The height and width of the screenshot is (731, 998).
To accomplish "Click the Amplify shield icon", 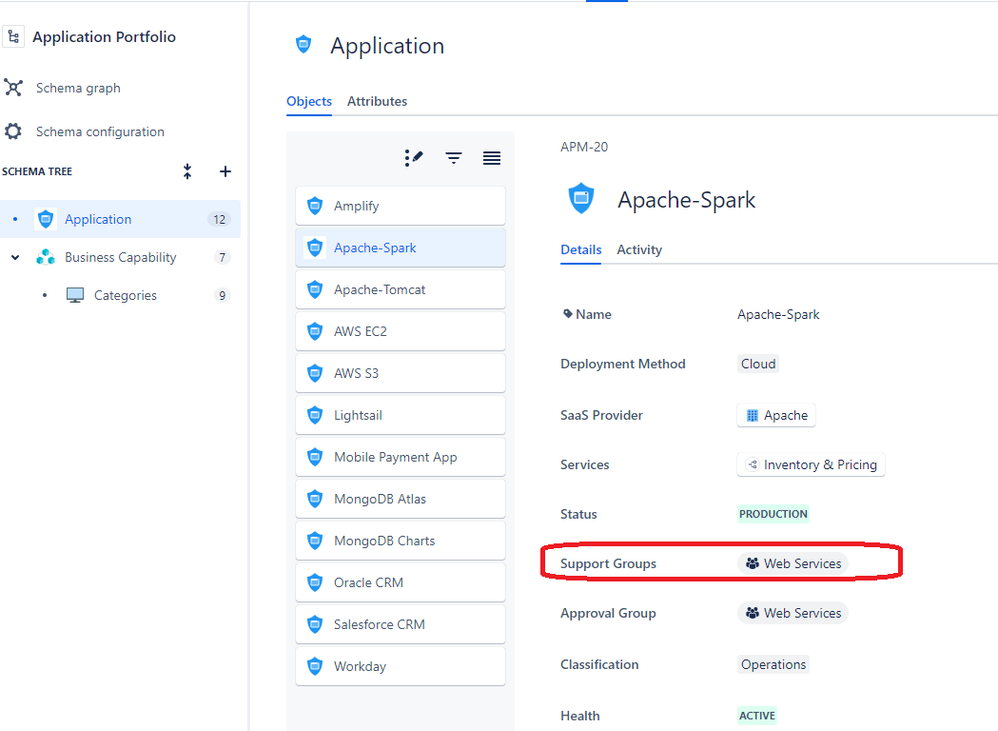I will (315, 205).
